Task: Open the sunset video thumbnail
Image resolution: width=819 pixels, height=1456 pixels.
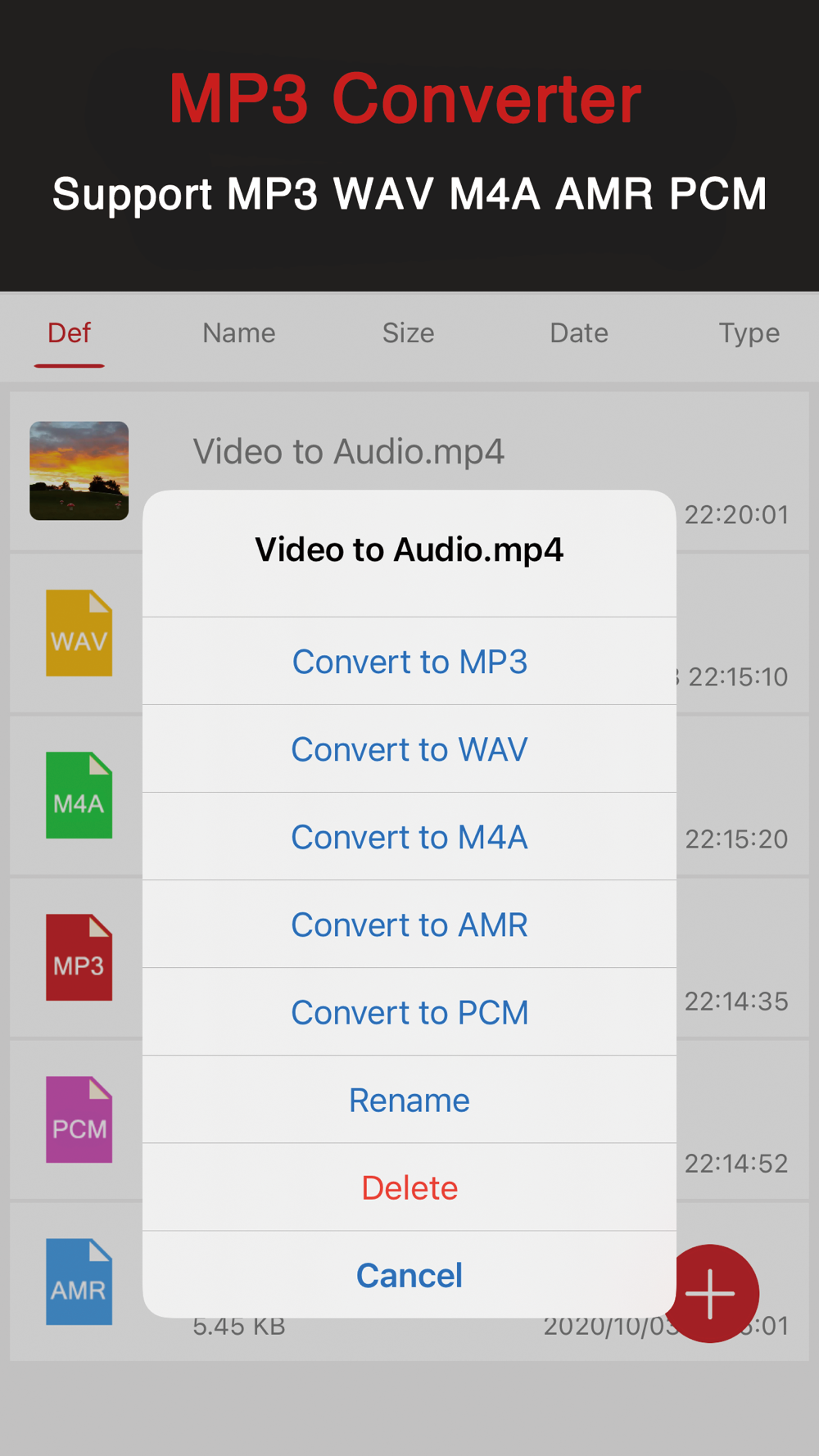Action: coord(79,471)
